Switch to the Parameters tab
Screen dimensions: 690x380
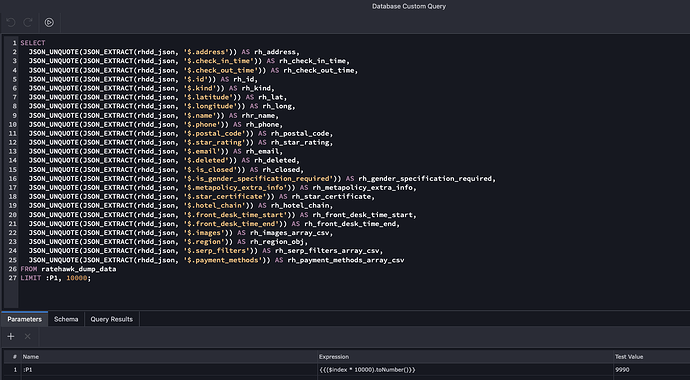click(25, 319)
